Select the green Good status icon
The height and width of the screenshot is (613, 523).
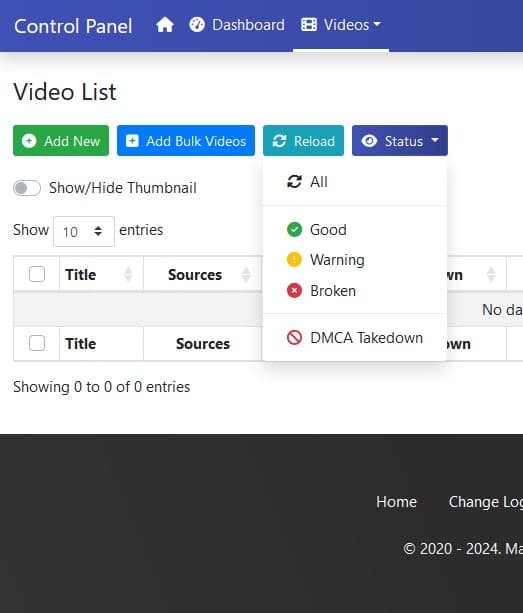(294, 229)
